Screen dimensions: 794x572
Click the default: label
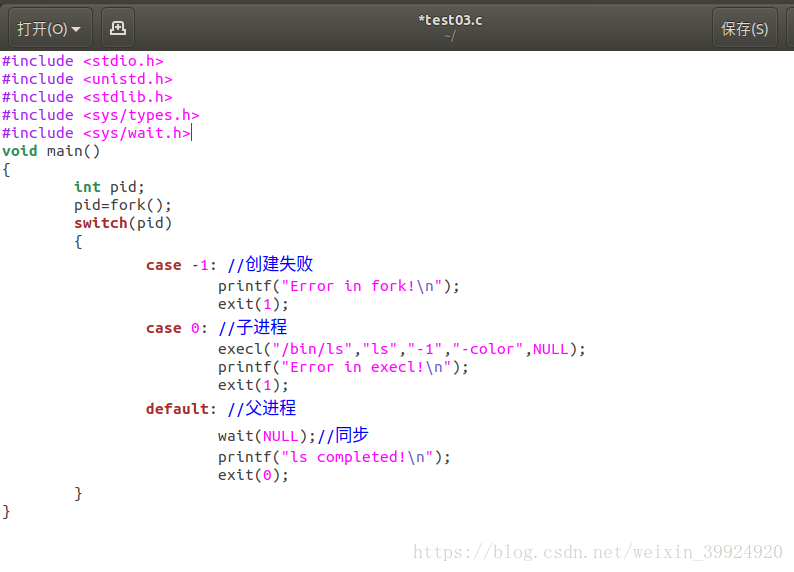tap(181, 408)
